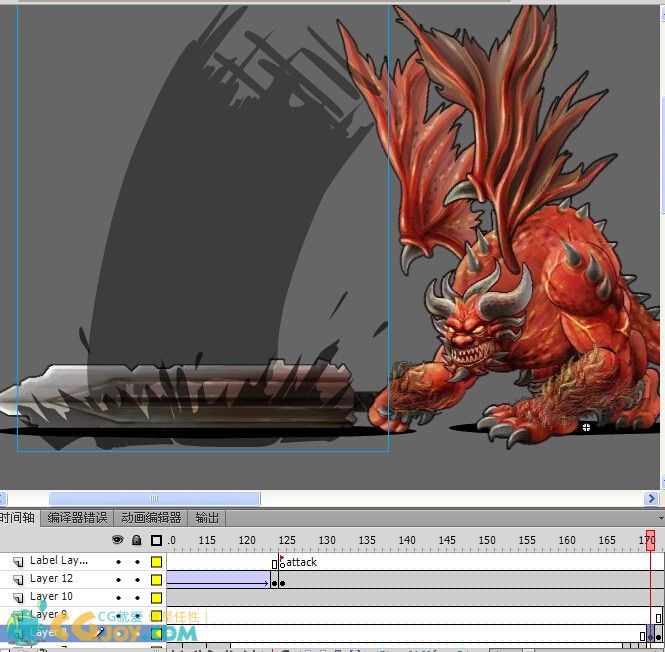Click the stage scroll right arrow

pyautogui.click(x=651, y=498)
